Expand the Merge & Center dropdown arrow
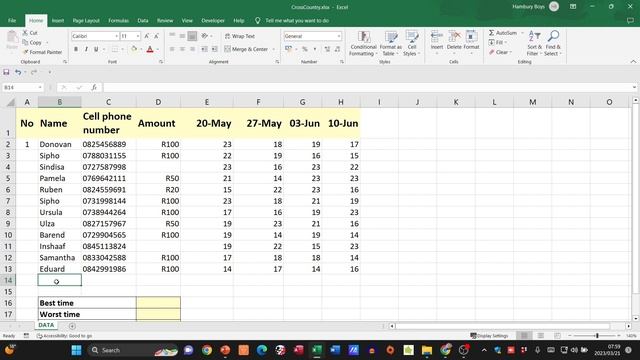640x360 pixels. [x=273, y=49]
